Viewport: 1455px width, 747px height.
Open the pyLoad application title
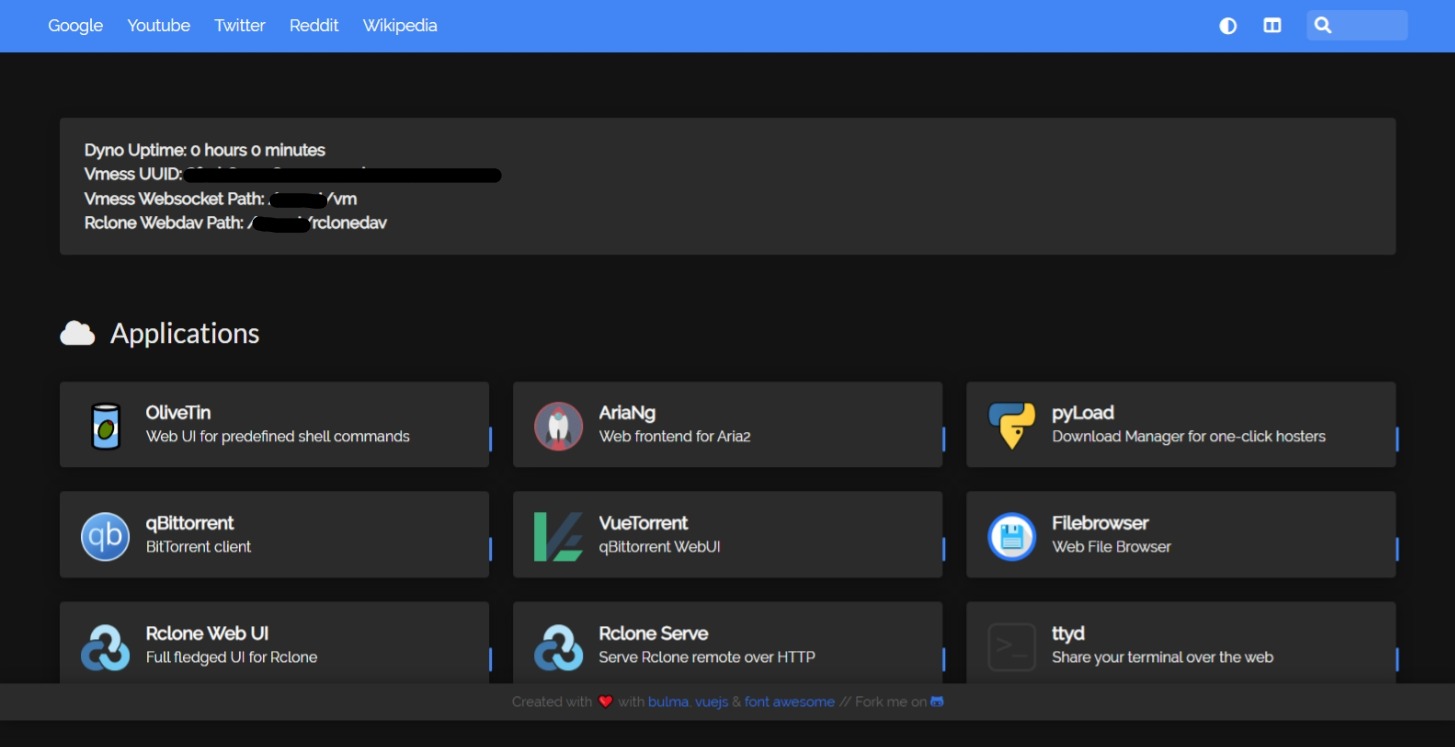click(x=1082, y=413)
